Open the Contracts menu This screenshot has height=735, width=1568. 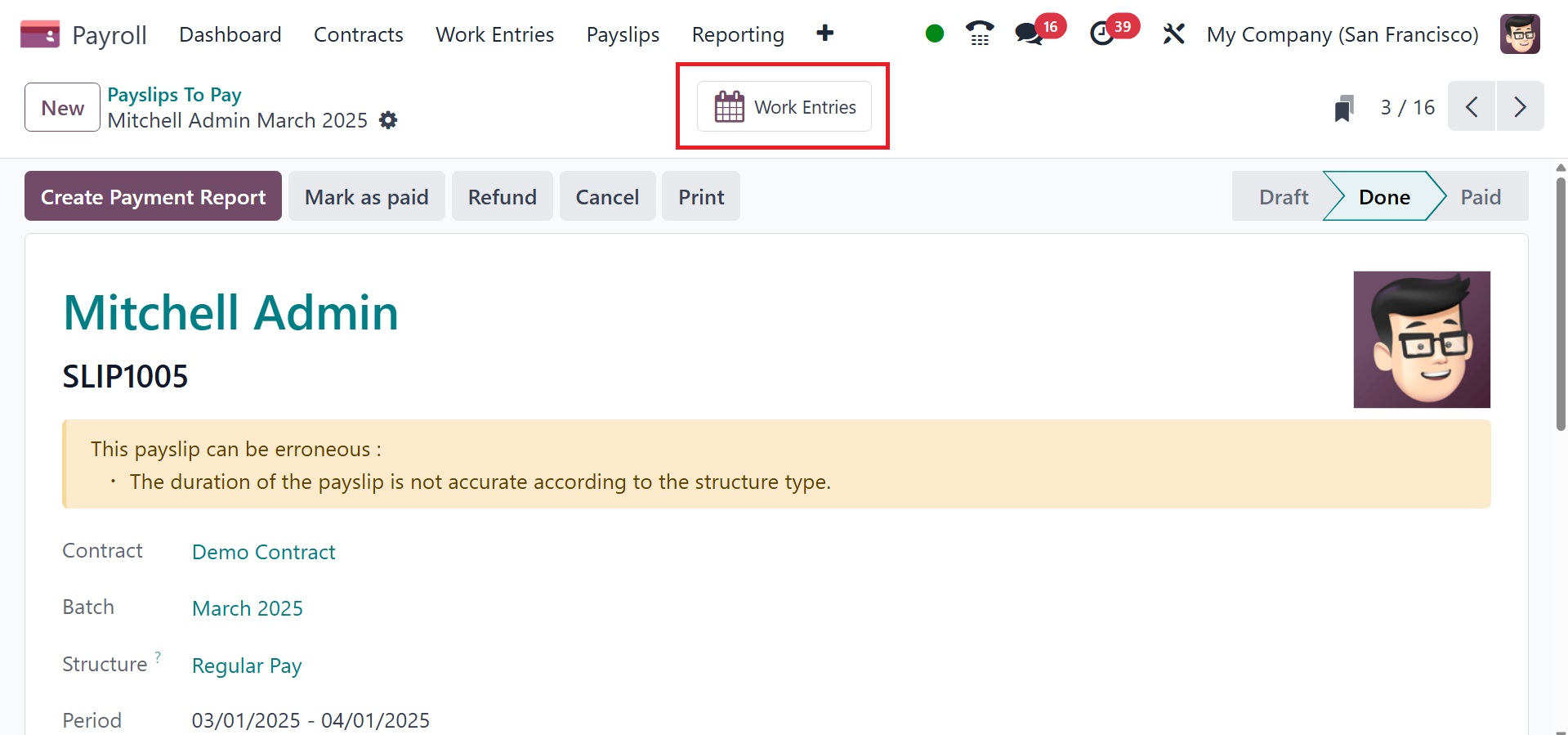(x=358, y=34)
